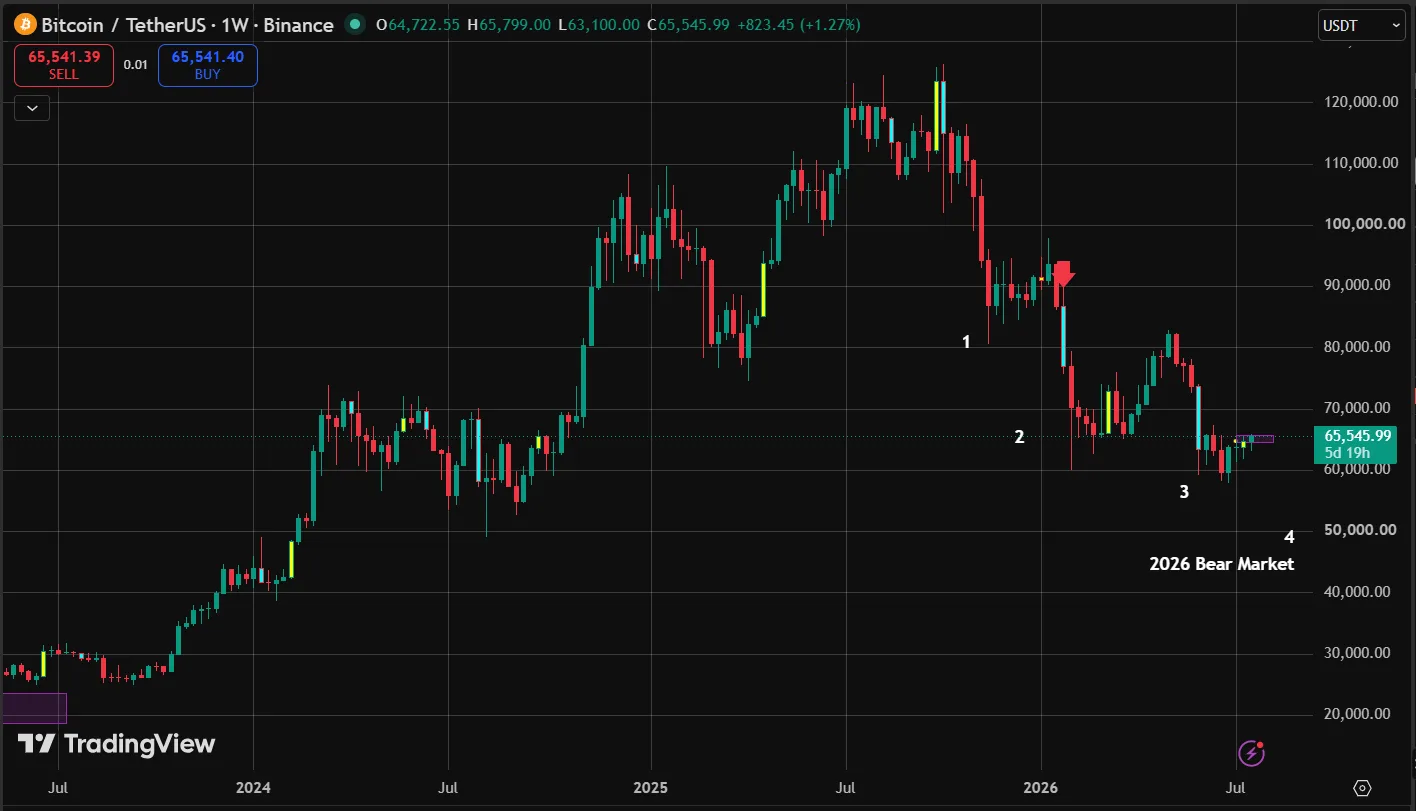Click the 2026 label on time axis
Screen dimensions: 1416x811
[x=1041, y=788]
